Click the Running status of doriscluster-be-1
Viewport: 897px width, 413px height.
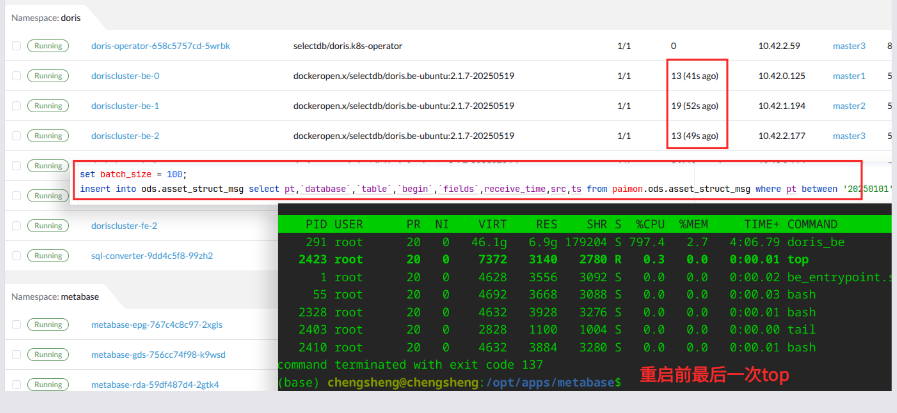[48, 106]
